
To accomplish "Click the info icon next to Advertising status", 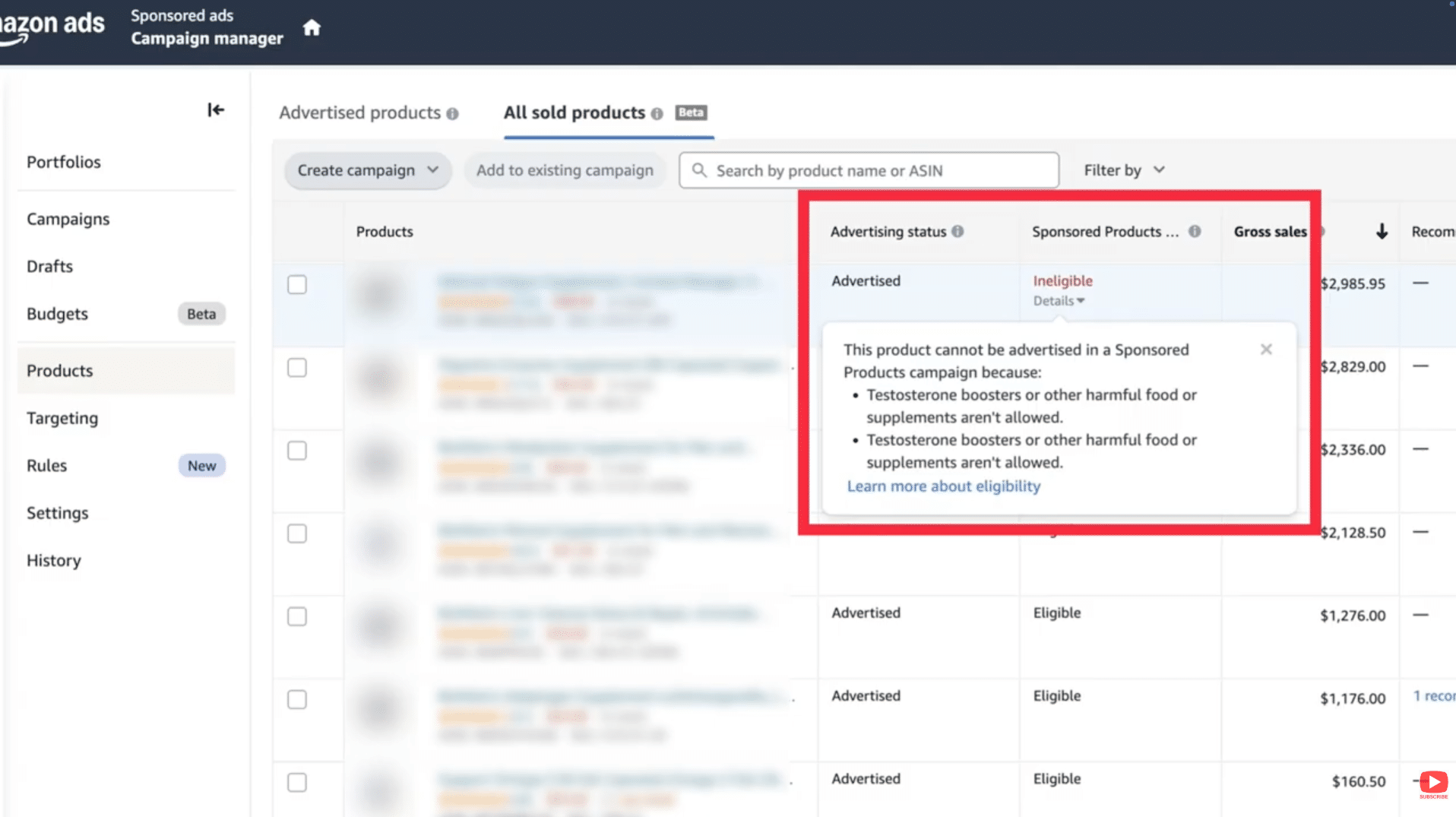I will point(958,232).
